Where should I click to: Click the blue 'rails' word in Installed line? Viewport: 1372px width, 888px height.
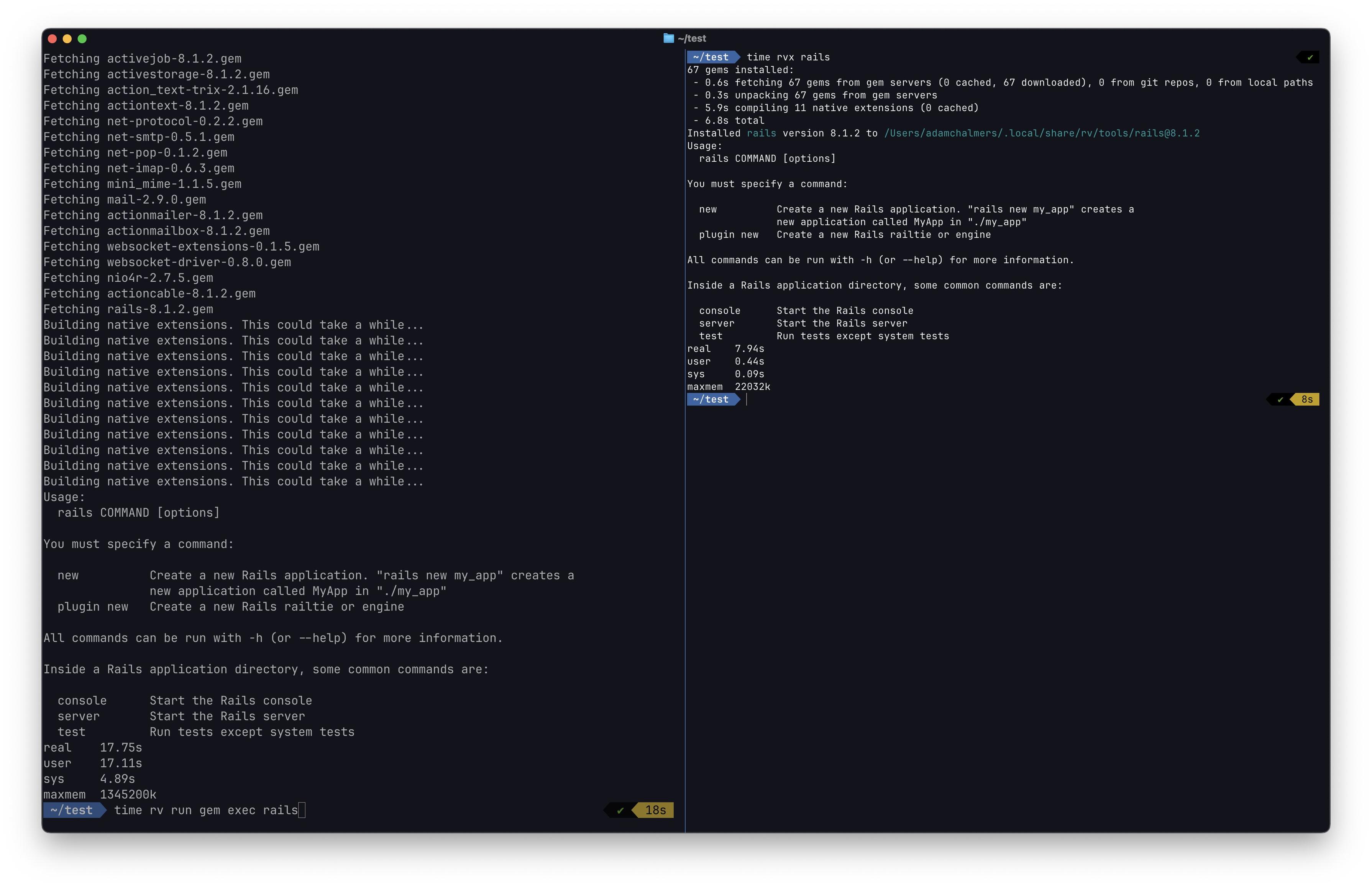(x=761, y=133)
